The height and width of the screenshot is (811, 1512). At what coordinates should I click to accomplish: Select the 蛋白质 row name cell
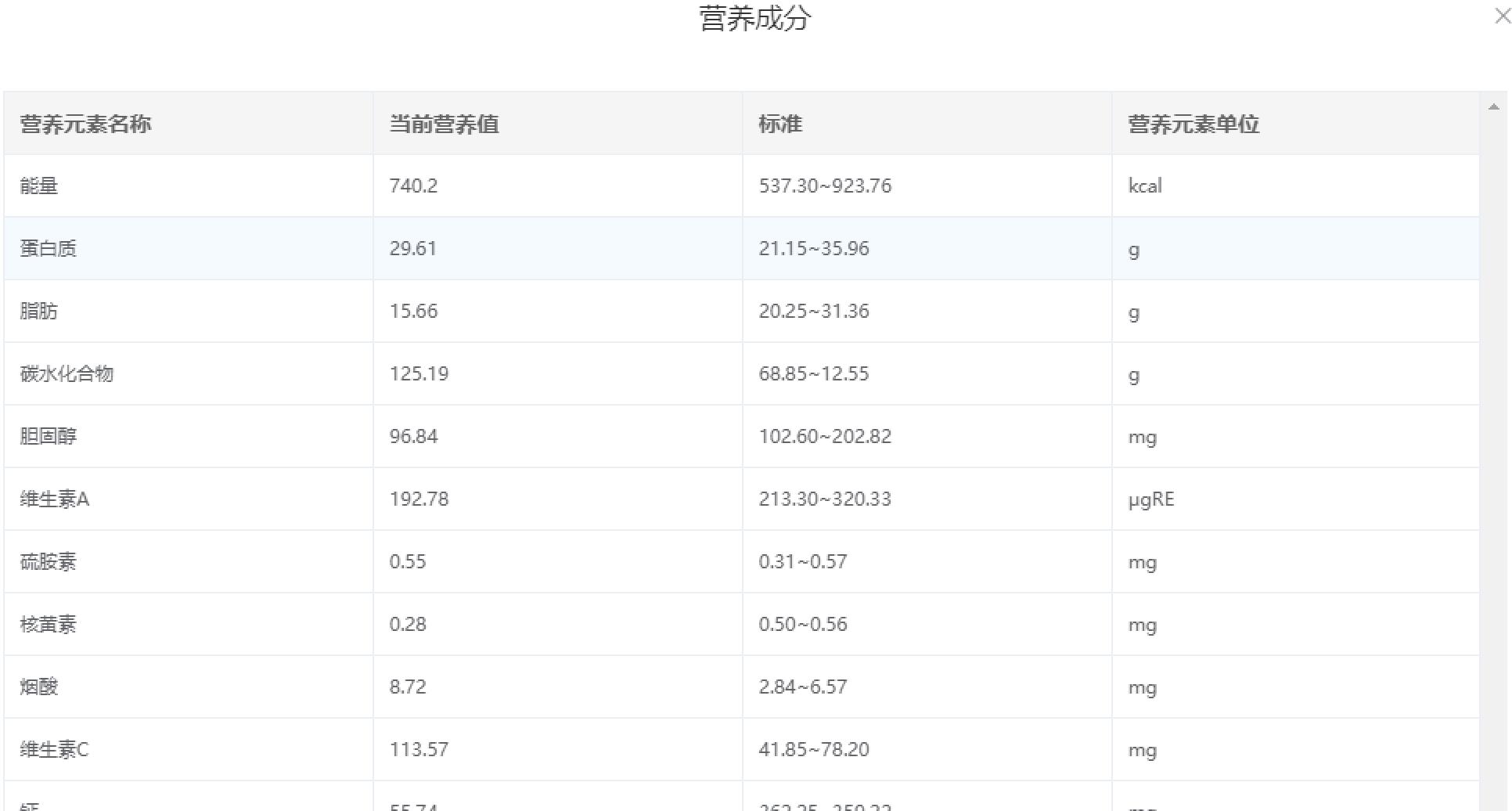pos(49,249)
